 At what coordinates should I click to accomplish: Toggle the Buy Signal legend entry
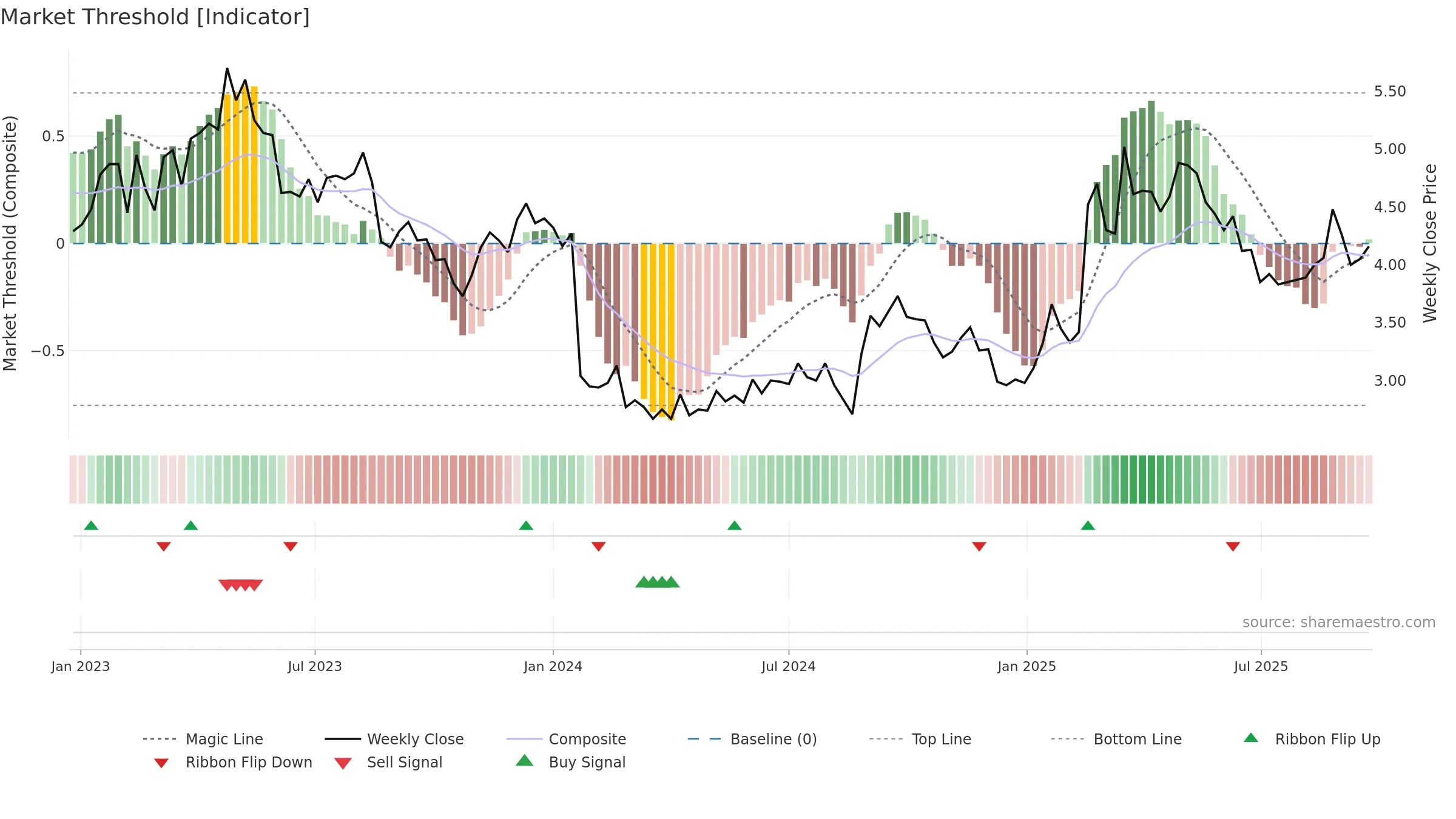(x=570, y=763)
